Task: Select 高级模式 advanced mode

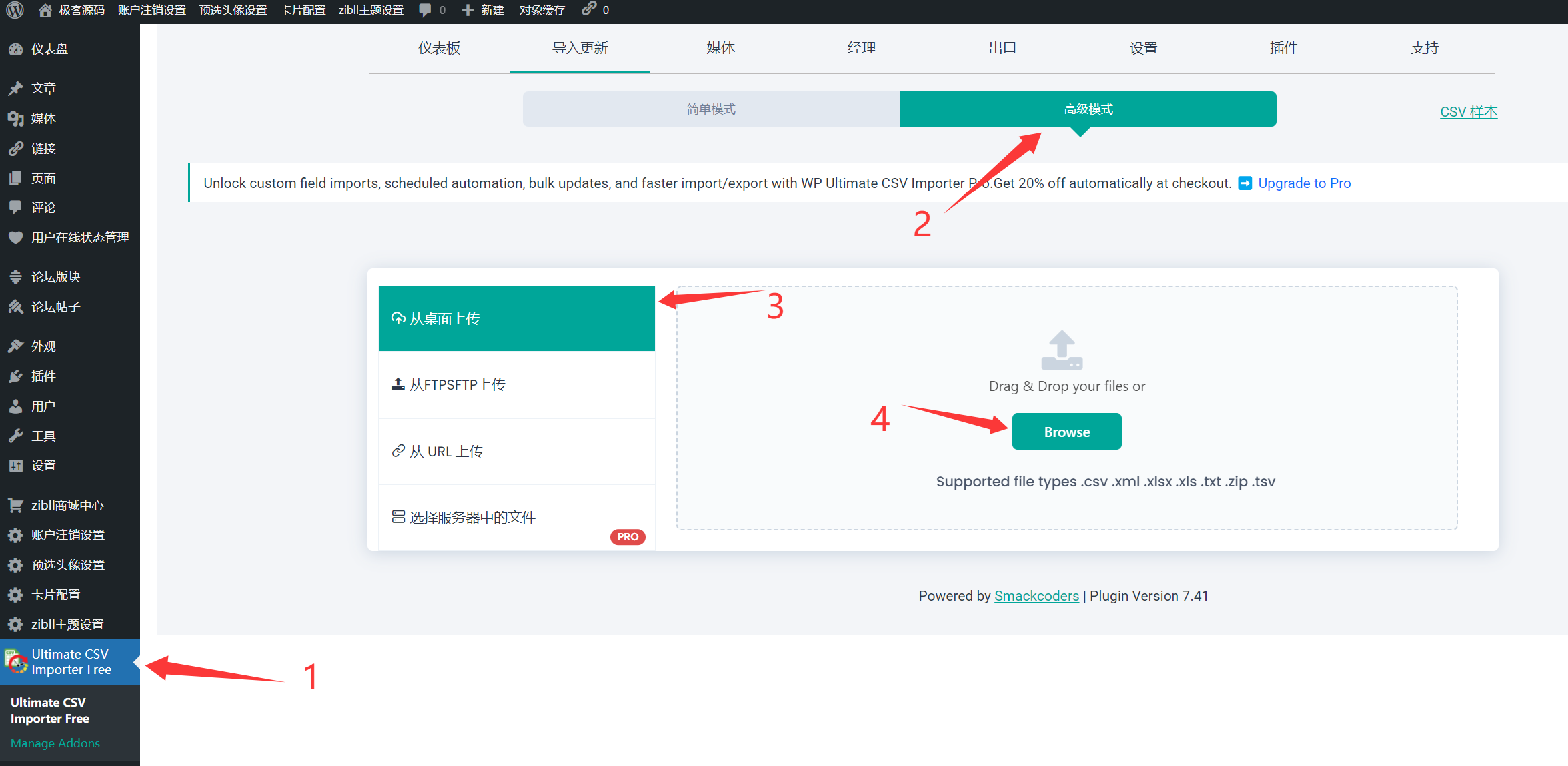Action: (x=1088, y=109)
